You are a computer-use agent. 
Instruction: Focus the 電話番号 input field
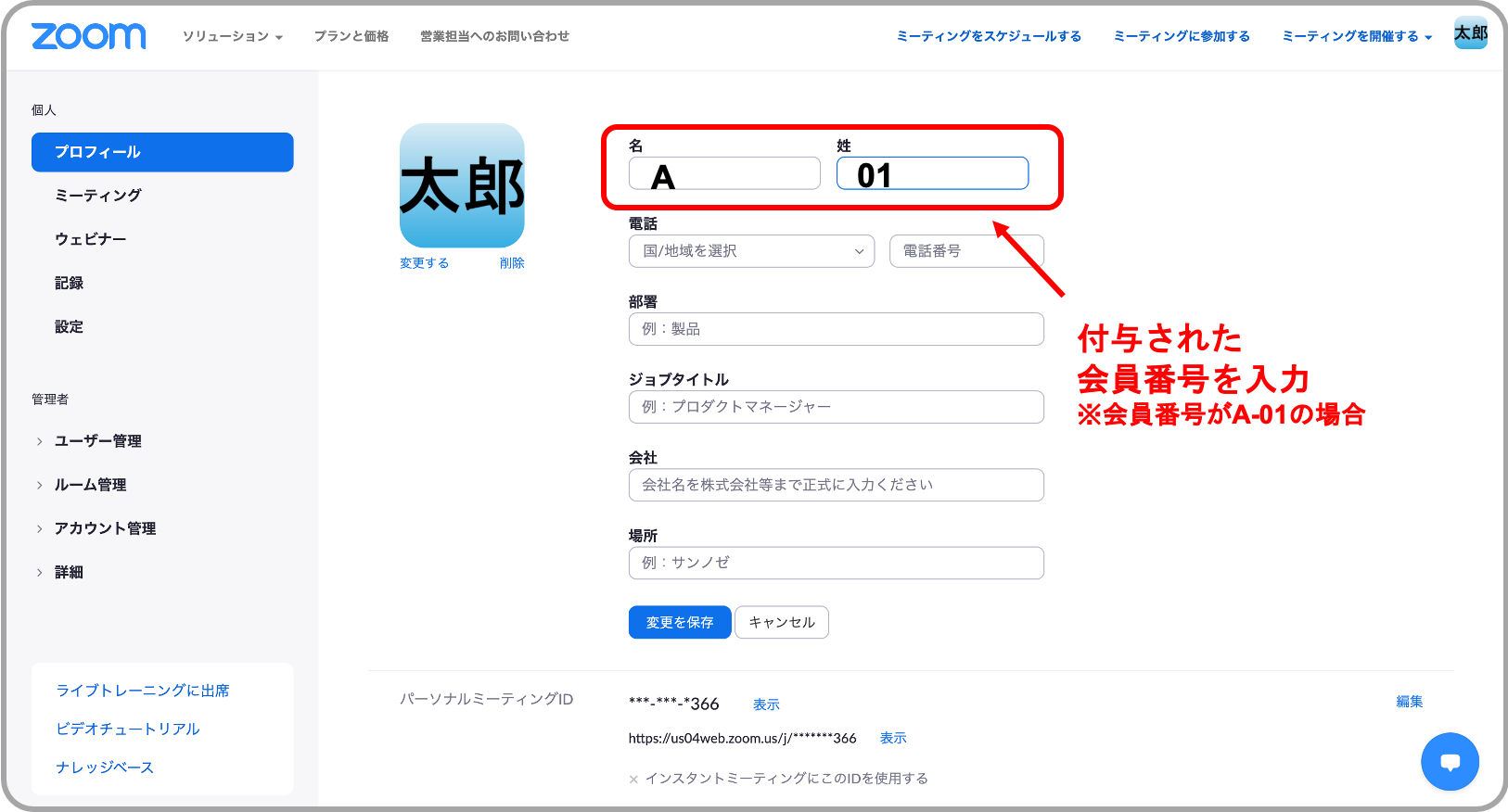click(x=966, y=251)
